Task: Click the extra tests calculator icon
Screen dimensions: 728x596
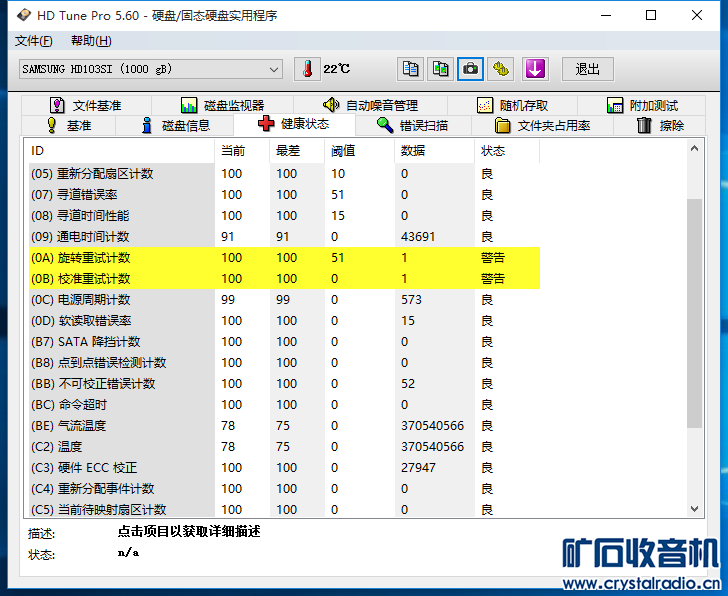Action: 615,105
